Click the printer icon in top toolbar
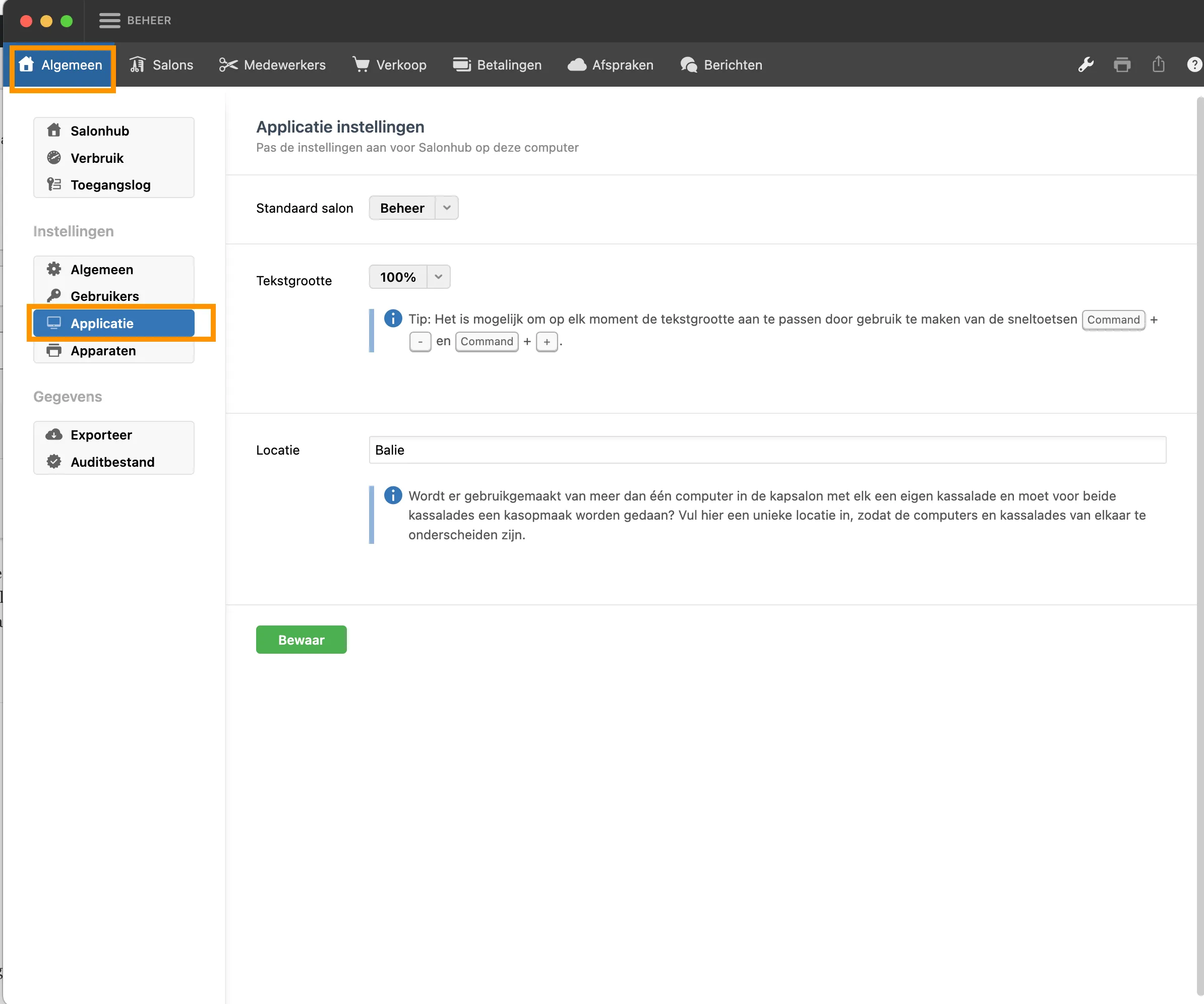This screenshot has width=1204, height=1004. (x=1121, y=65)
